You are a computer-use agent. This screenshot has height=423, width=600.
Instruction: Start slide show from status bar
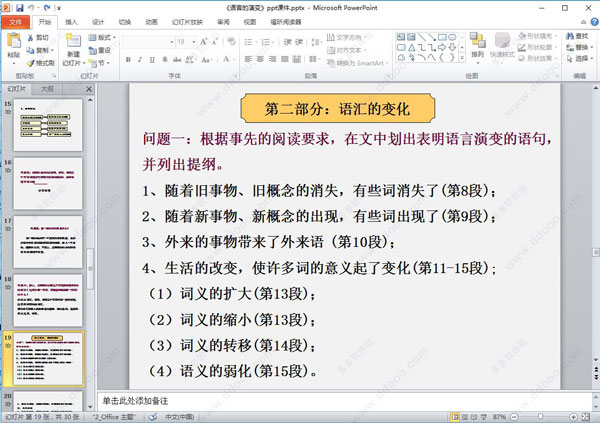tap(483, 417)
